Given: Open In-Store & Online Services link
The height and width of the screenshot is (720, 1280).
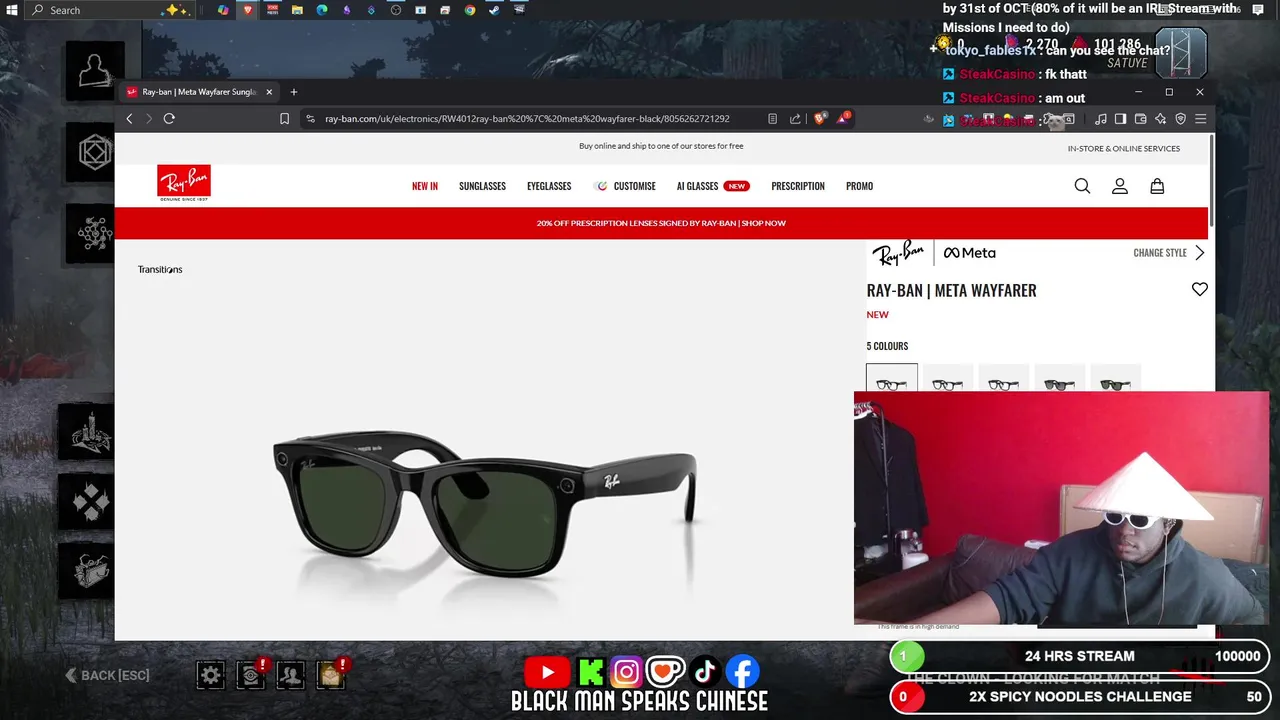Looking at the screenshot, I should coord(1123,148).
